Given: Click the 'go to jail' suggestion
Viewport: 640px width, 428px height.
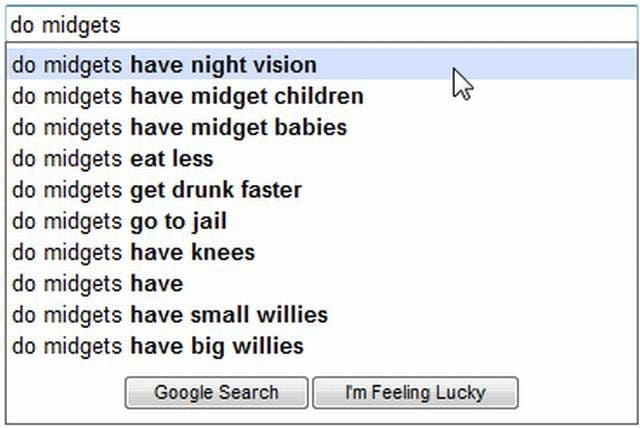Looking at the screenshot, I should pos(119,221).
